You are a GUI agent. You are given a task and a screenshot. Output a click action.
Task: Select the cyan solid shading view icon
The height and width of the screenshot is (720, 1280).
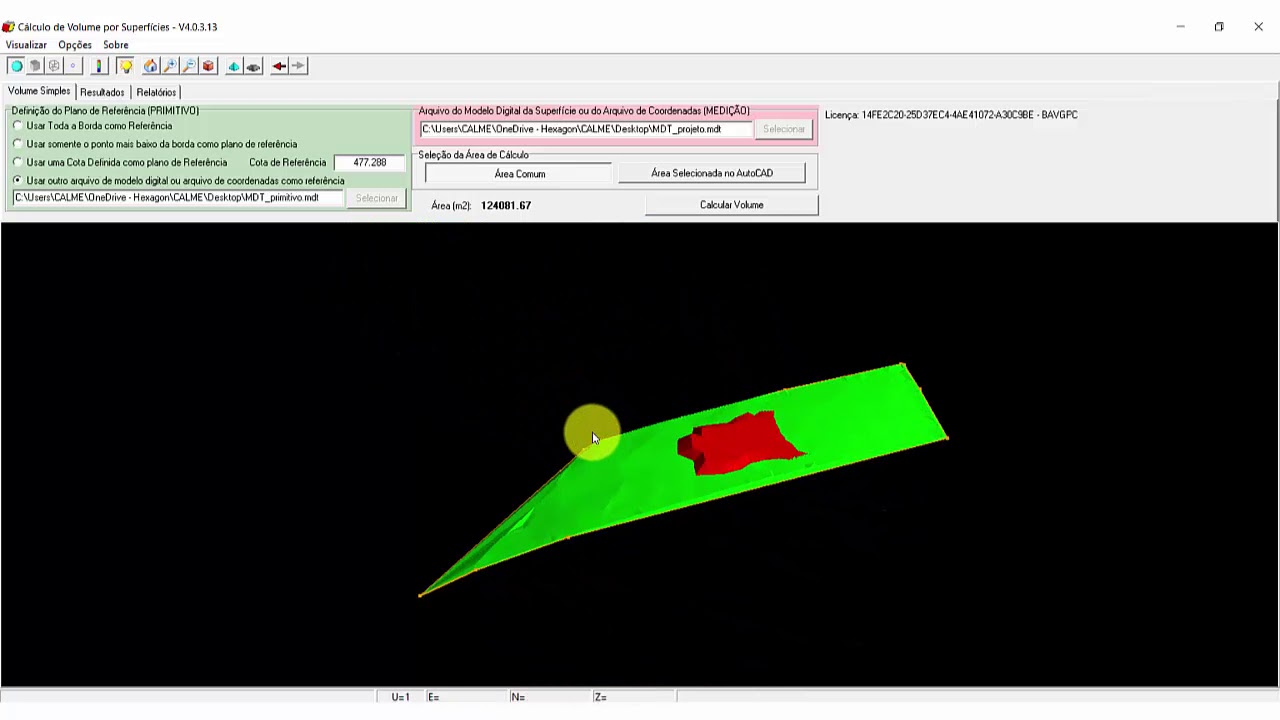(16, 66)
